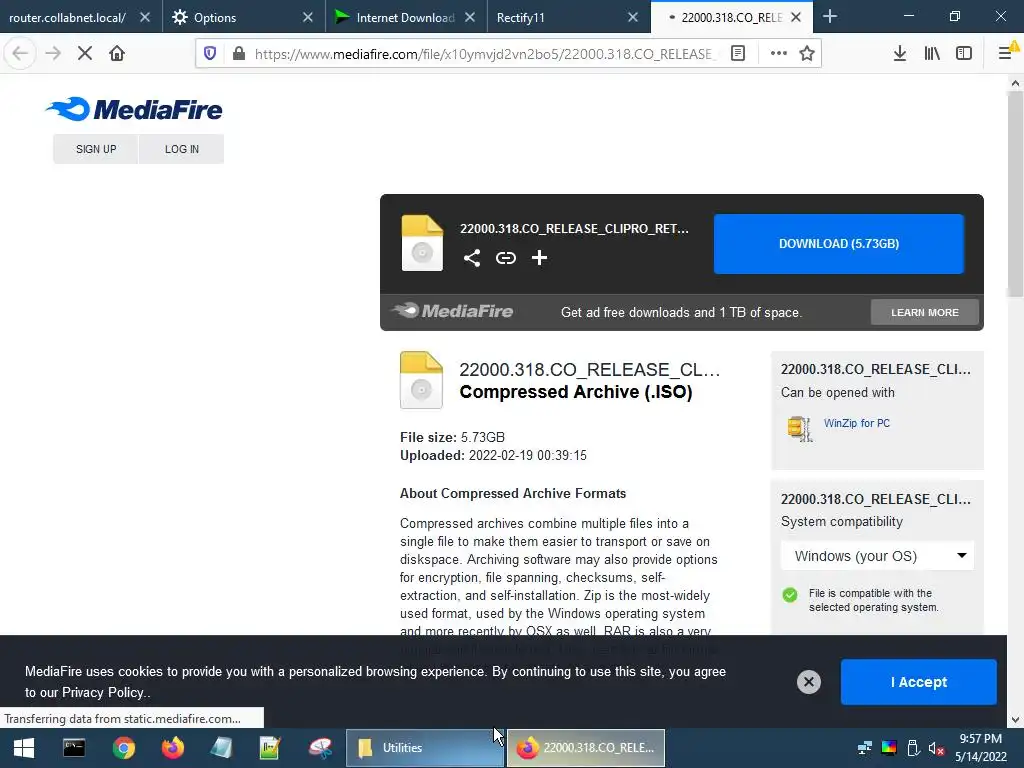Click the file icon beside Compressed Archive
This screenshot has width=1024, height=768.
421,380
